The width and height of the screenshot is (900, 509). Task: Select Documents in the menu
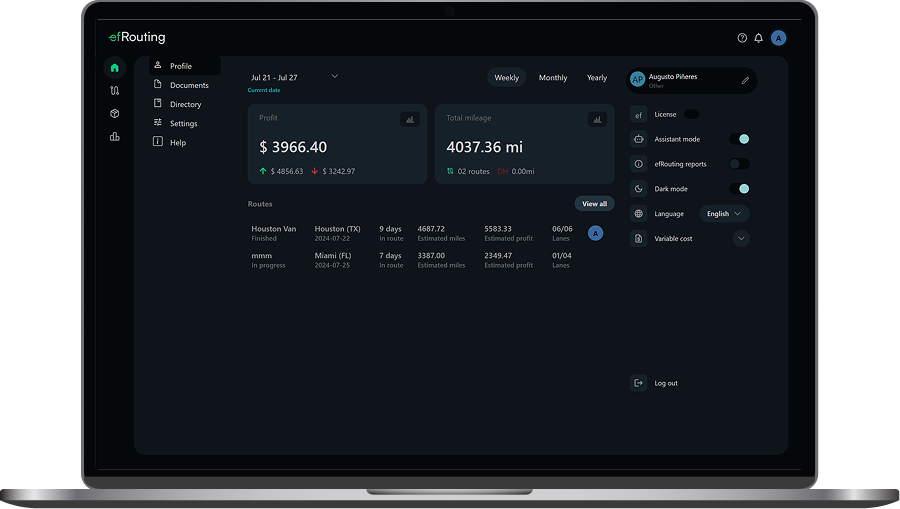coord(189,85)
